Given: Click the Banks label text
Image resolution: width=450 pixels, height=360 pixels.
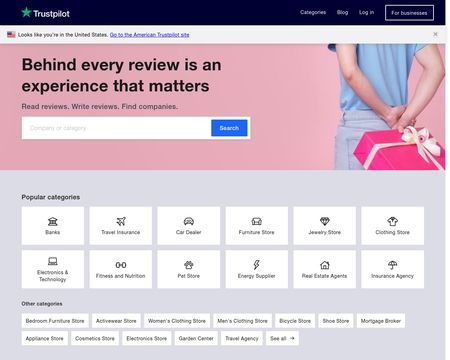Looking at the screenshot, I should (53, 232).
